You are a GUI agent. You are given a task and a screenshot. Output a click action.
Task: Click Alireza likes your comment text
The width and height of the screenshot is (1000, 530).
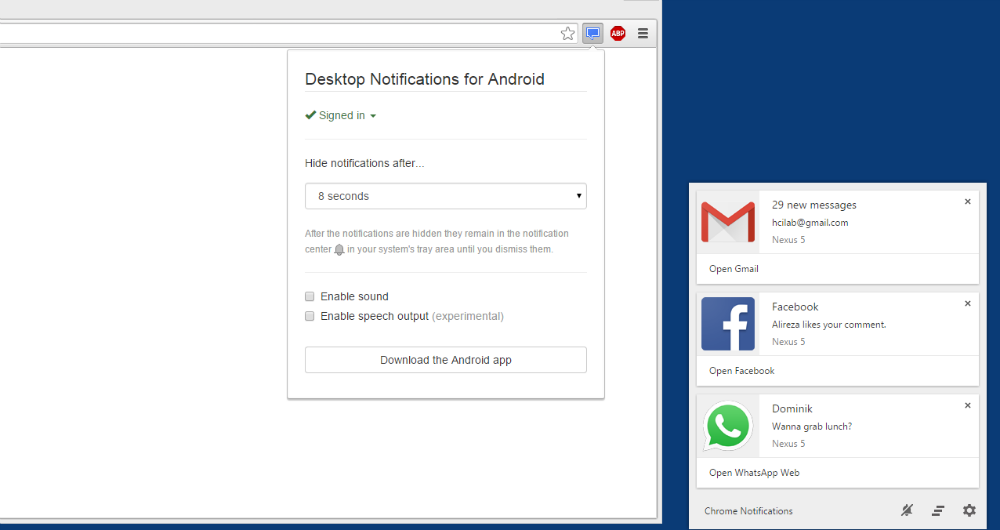pyautogui.click(x=829, y=325)
